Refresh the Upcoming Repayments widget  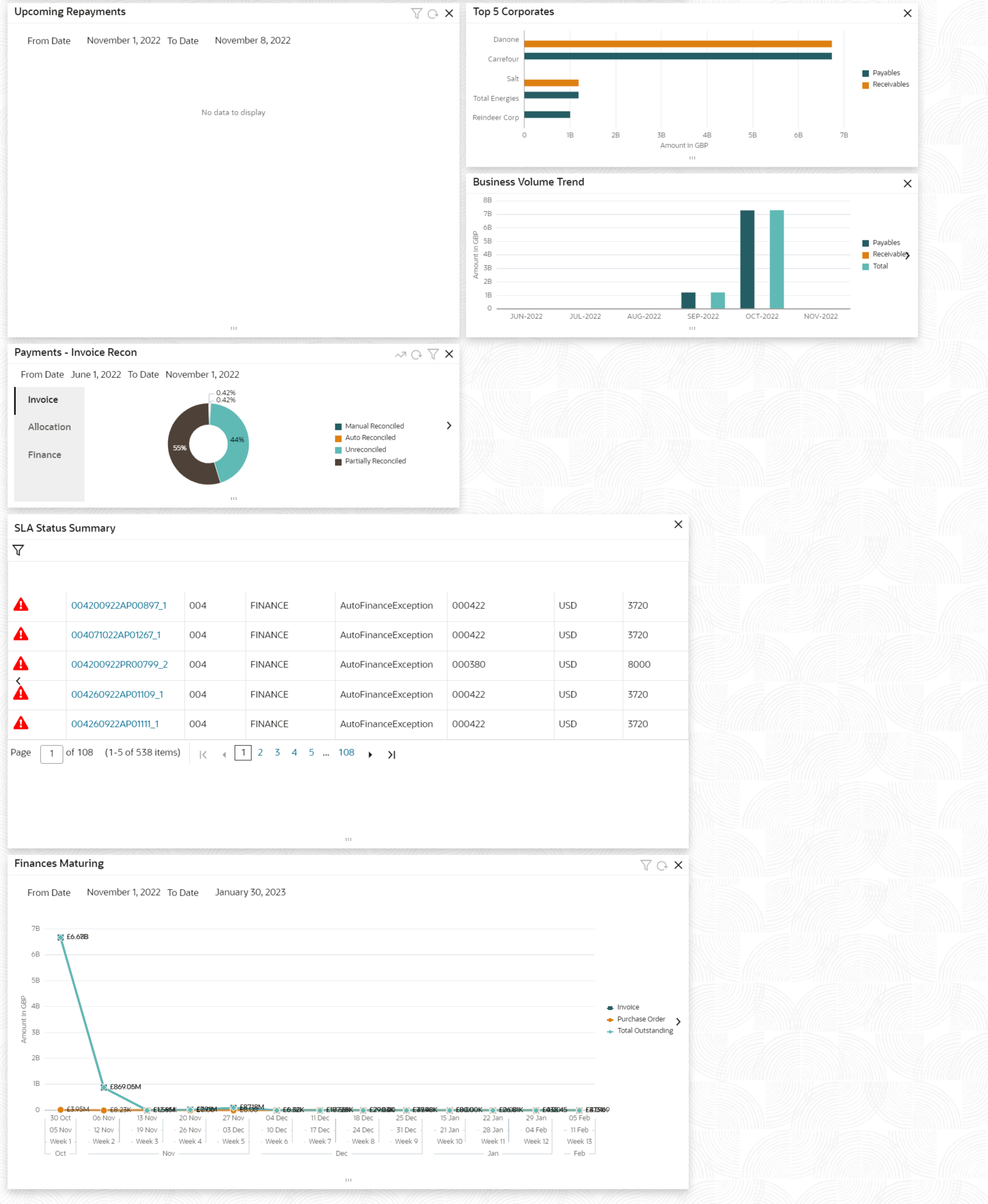point(432,14)
